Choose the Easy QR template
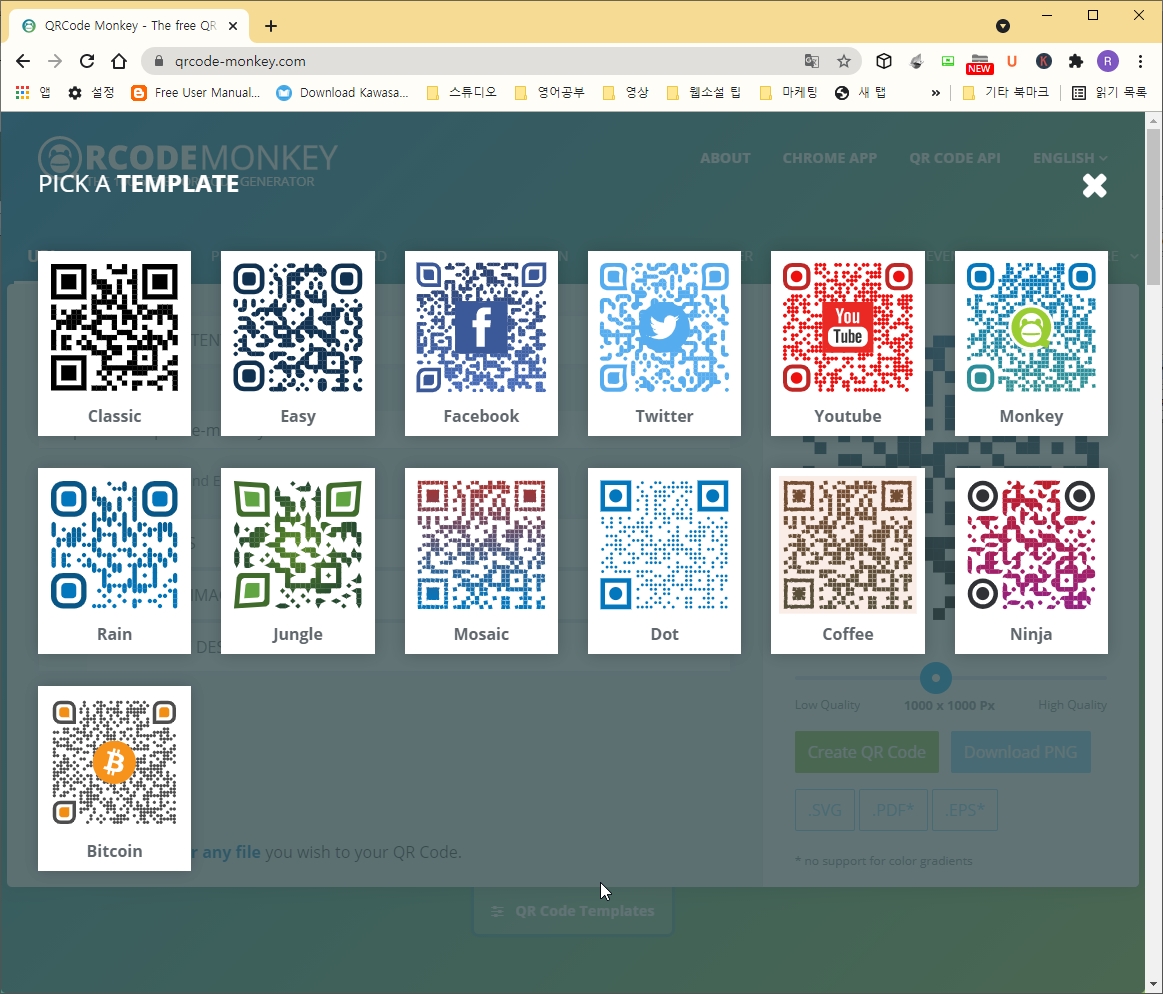1163x994 pixels. coord(297,343)
